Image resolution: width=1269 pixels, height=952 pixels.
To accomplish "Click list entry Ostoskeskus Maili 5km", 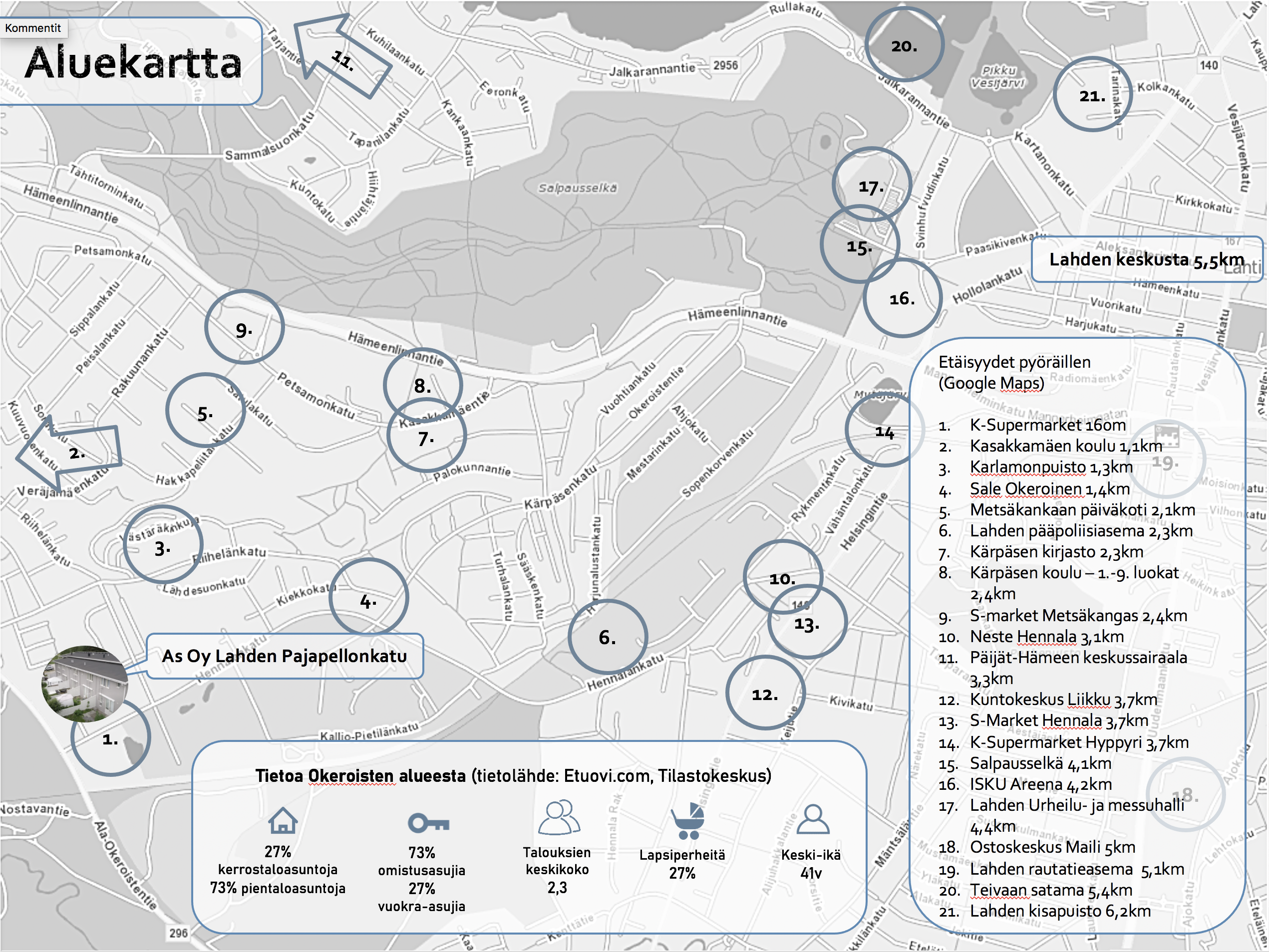I will [x=1052, y=847].
